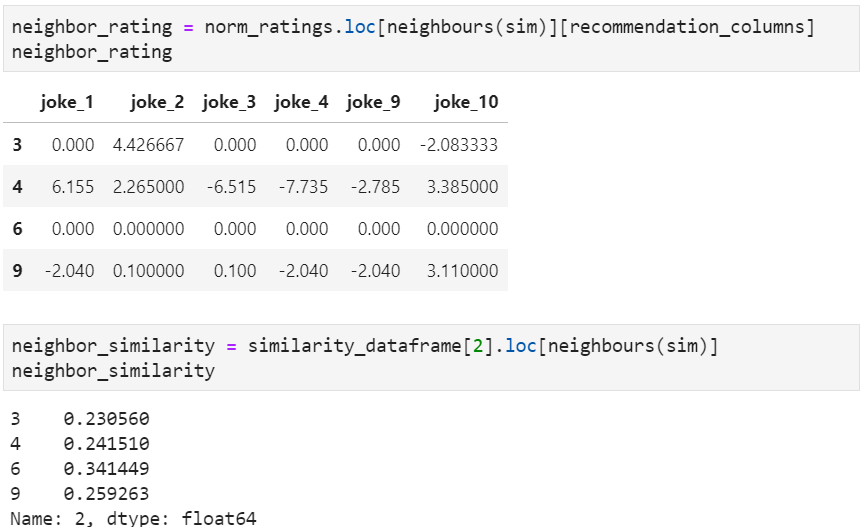Image resolution: width=864 pixels, height=527 pixels.
Task: Click the joke_3 column header
Action: [x=228, y=102]
